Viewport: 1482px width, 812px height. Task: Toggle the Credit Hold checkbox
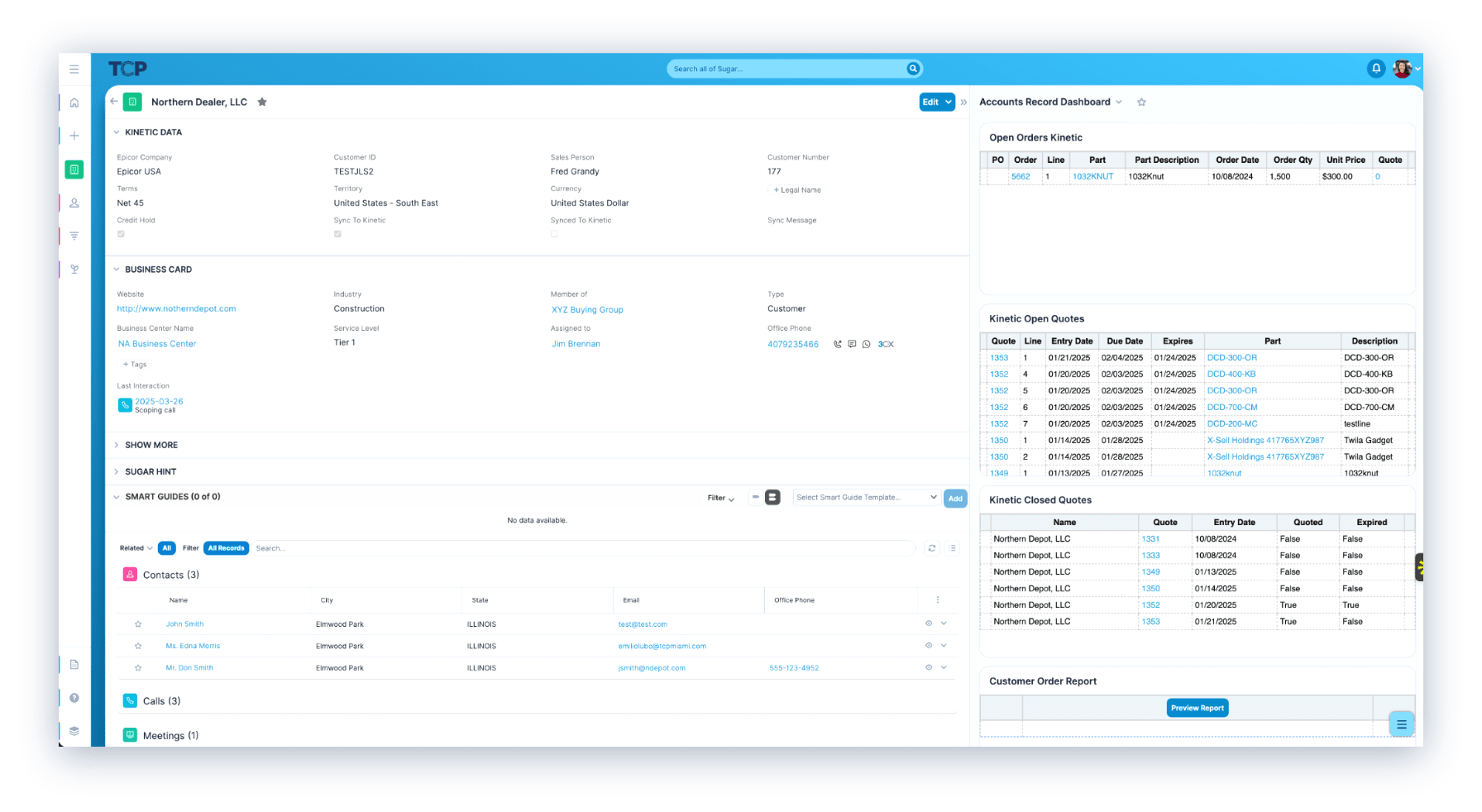coord(121,234)
